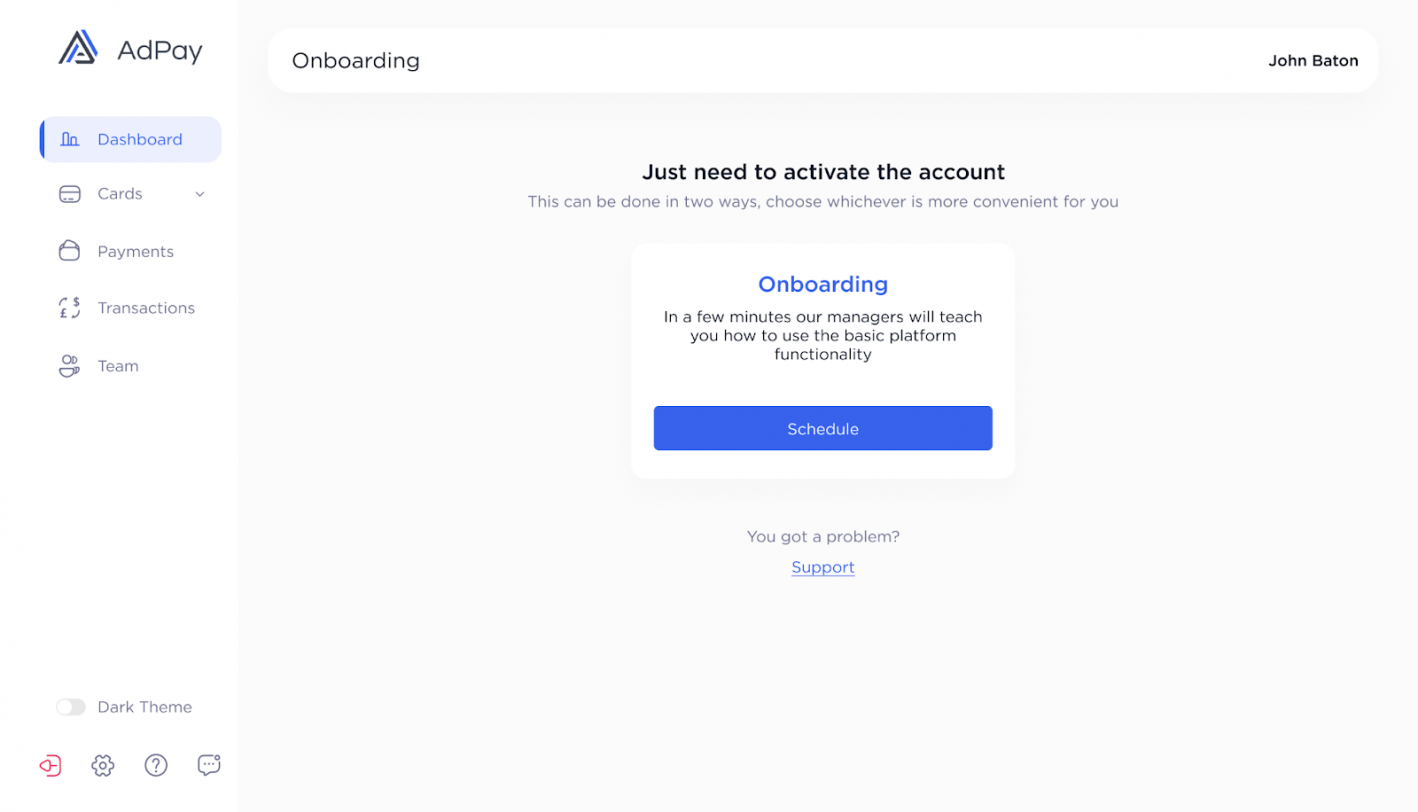Click the red logout icon
Screen dimensions: 1418x812
coord(50,766)
